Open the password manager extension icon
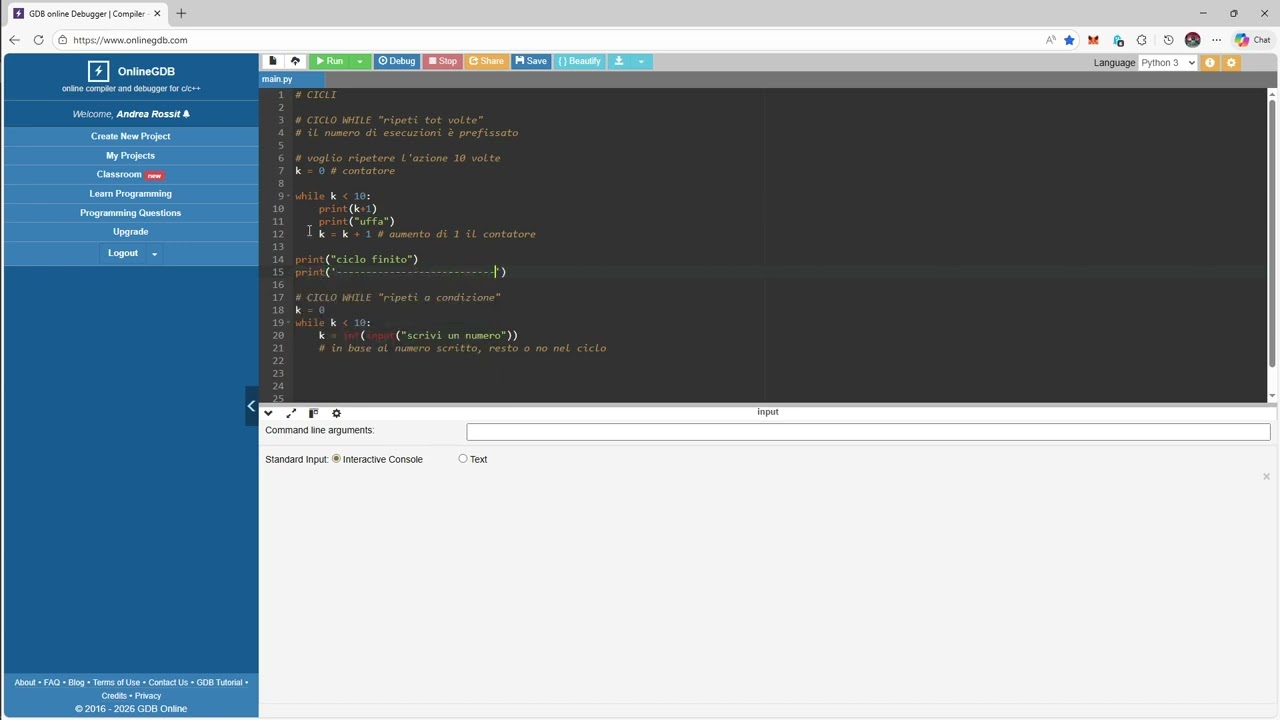The height and width of the screenshot is (720, 1280). click(1118, 40)
